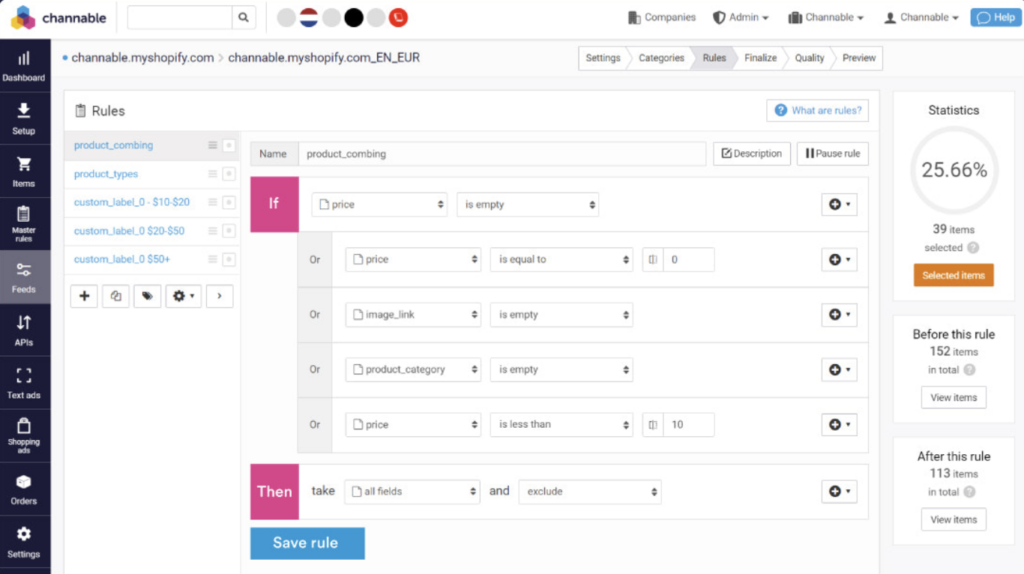Open the Dashboard sidebar icon
The image size is (1024, 574).
[24, 66]
